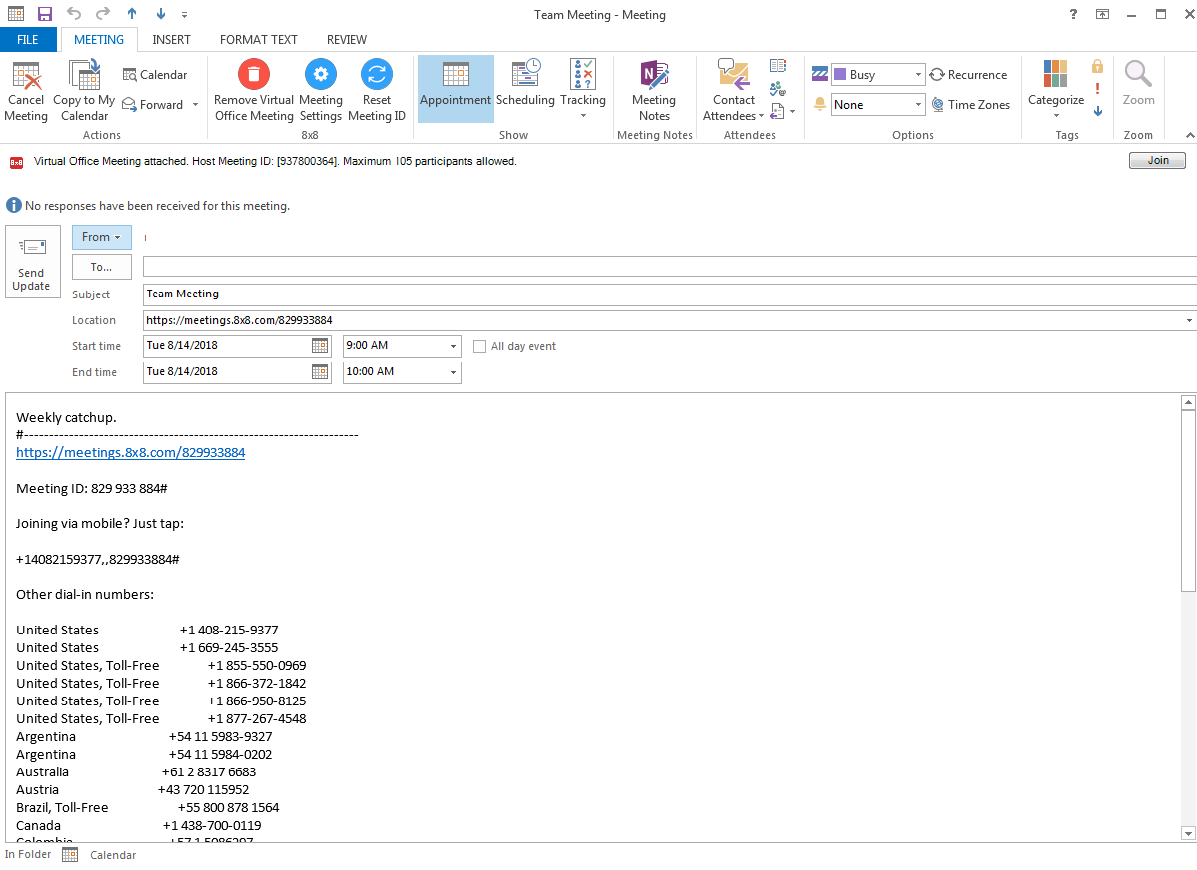Screen dimensions: 1197x870
Task: Customize Quick Access Toolbar dropdown
Action: 185,14
